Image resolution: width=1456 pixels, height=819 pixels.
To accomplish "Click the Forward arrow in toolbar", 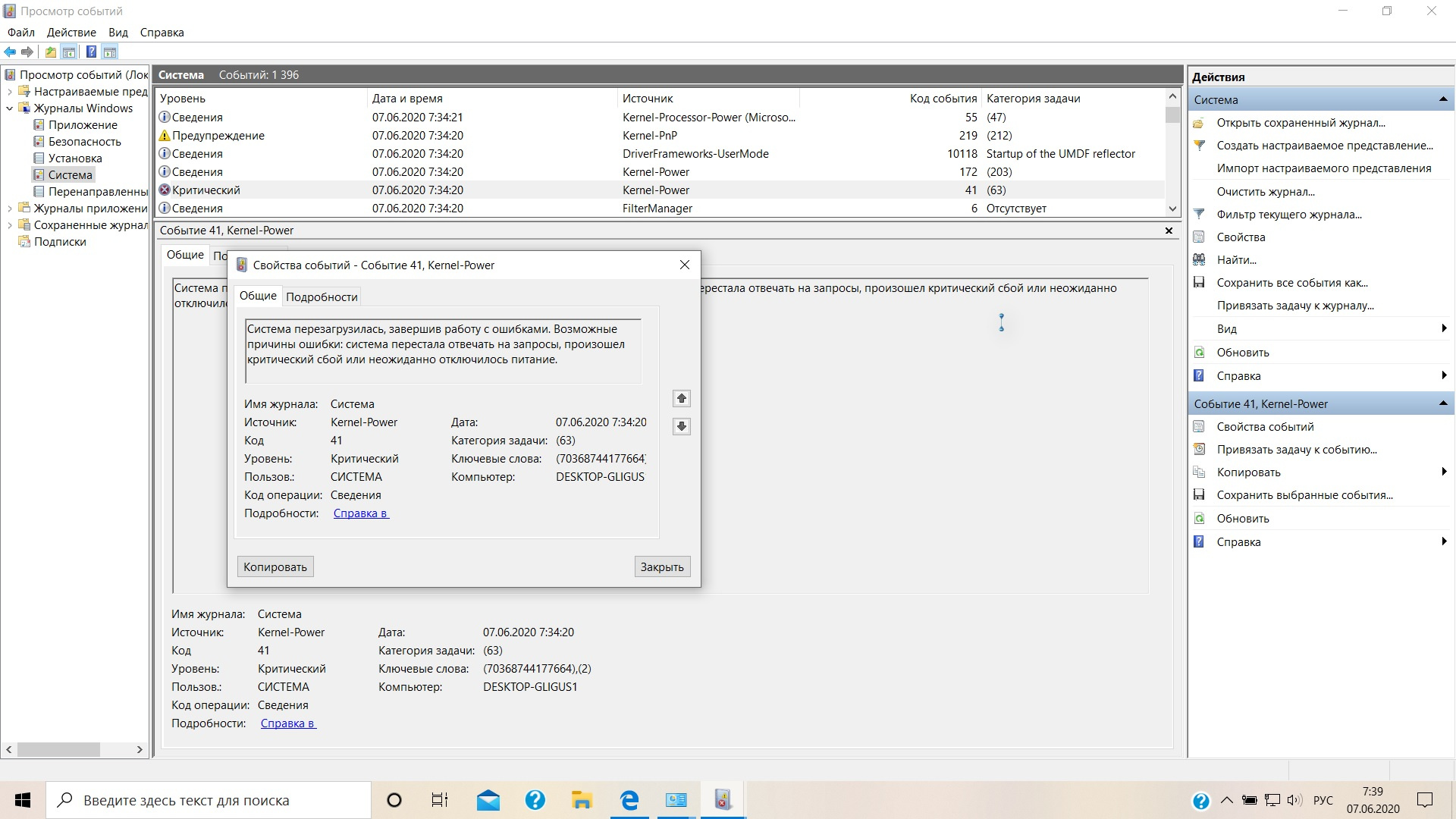I will point(27,52).
